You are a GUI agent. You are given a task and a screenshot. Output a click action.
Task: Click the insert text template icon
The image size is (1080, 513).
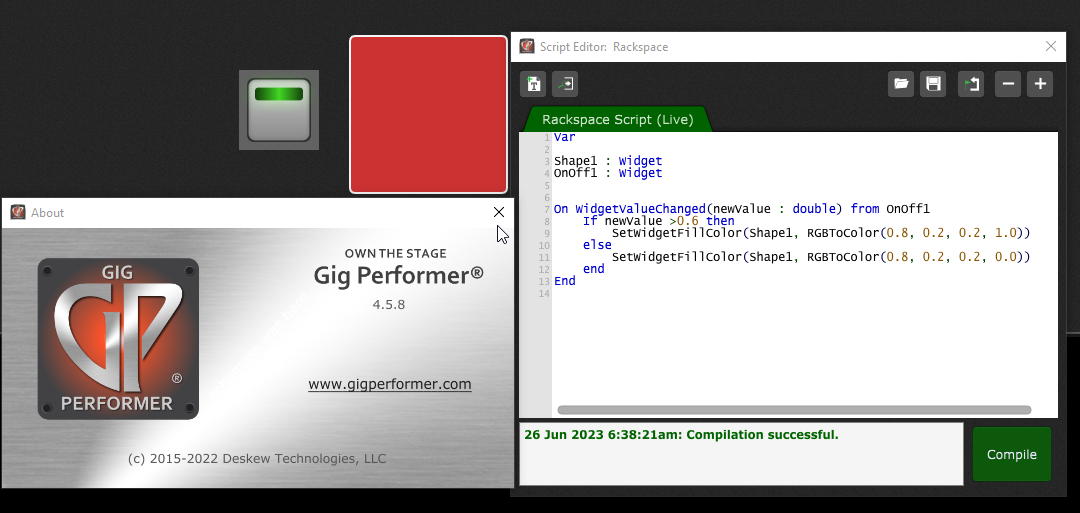(x=534, y=84)
